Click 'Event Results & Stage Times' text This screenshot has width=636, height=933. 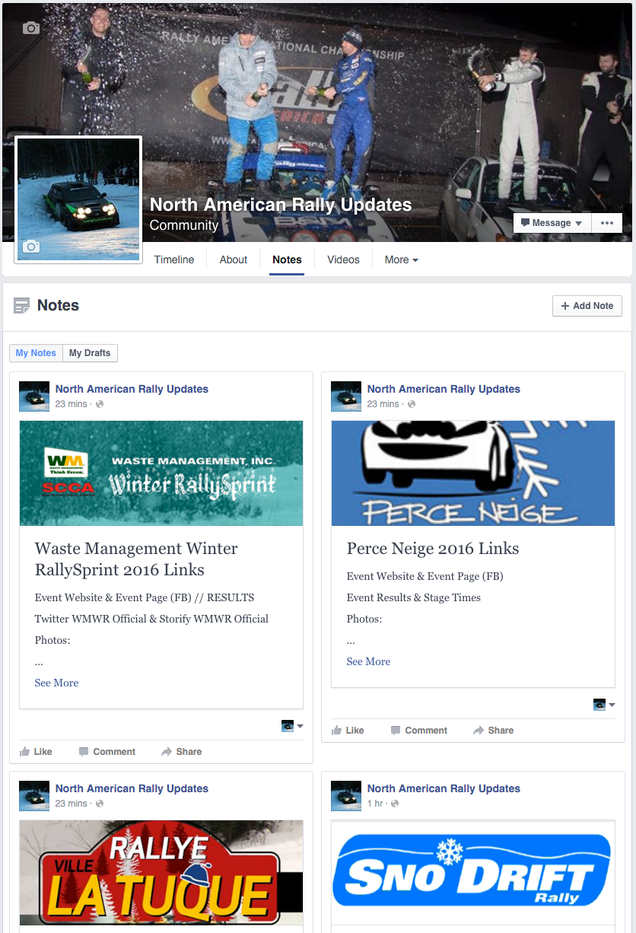coord(413,597)
